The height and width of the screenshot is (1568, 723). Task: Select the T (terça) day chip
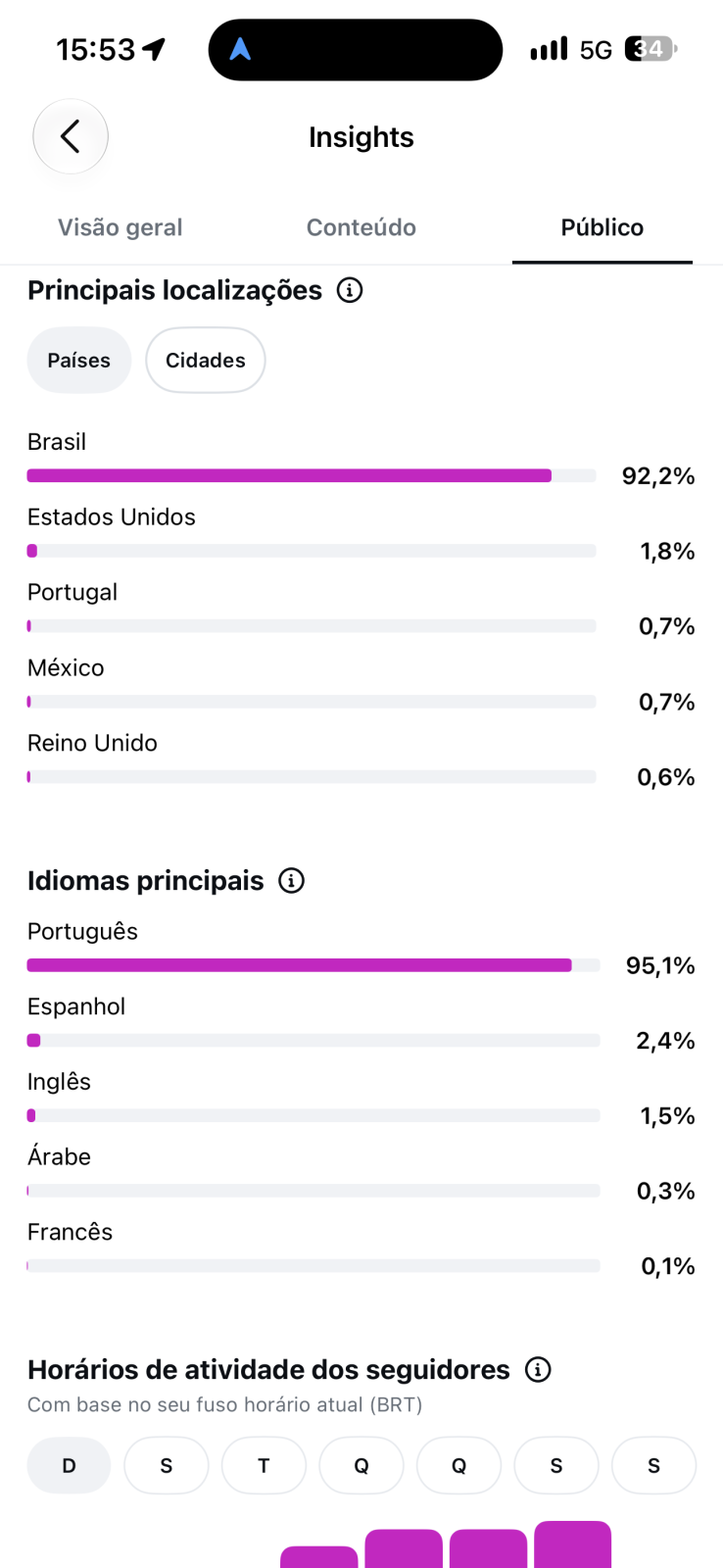(x=264, y=1465)
